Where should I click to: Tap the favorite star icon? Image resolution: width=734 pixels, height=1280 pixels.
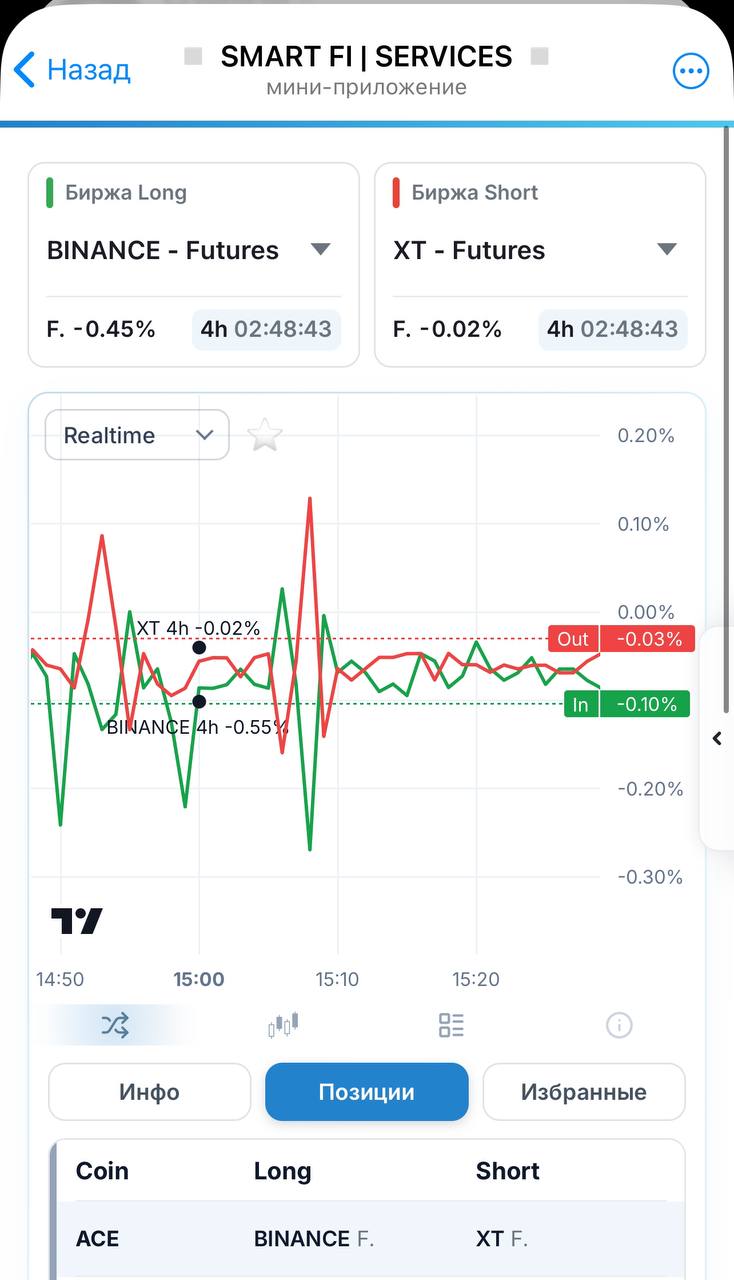[265, 435]
